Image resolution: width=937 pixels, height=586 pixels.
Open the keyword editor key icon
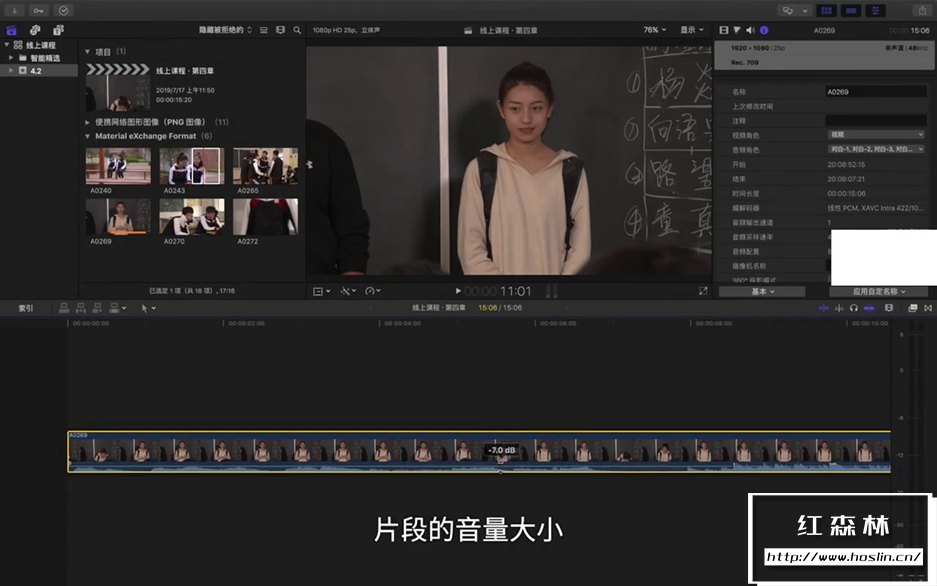[x=38, y=10]
